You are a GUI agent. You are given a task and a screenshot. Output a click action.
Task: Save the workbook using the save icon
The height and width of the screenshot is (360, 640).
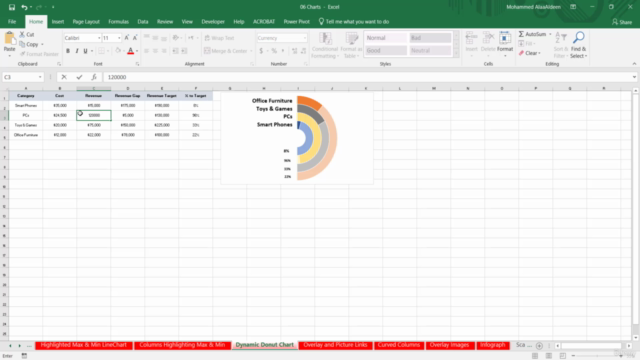[x=11, y=7]
